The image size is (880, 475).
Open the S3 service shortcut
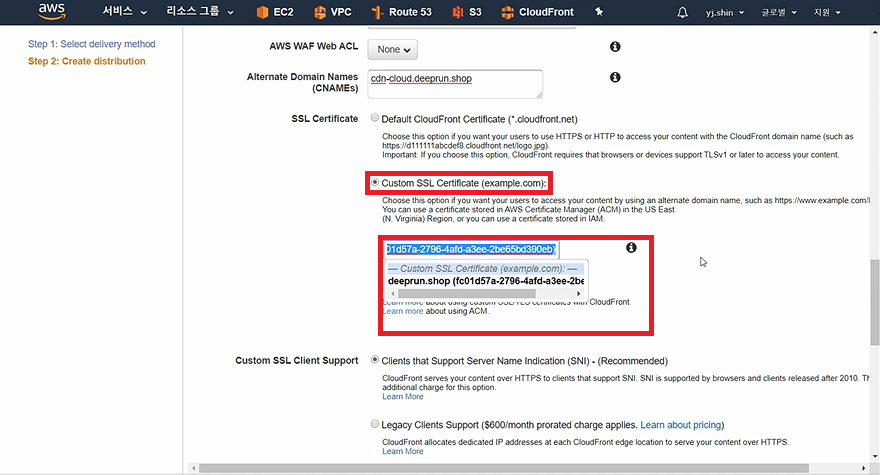tap(467, 12)
